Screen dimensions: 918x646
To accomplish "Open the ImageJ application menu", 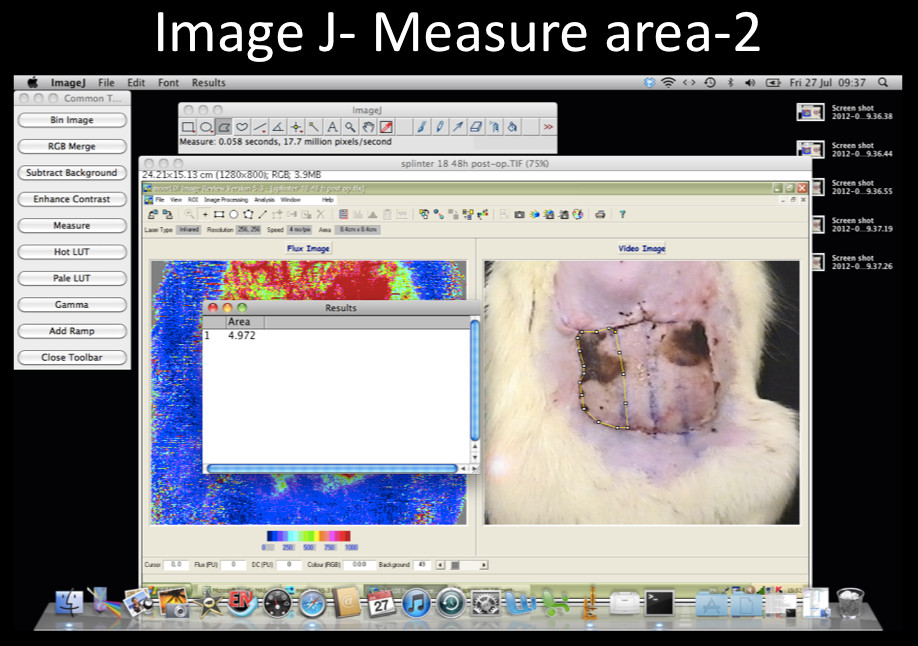I will coord(68,83).
